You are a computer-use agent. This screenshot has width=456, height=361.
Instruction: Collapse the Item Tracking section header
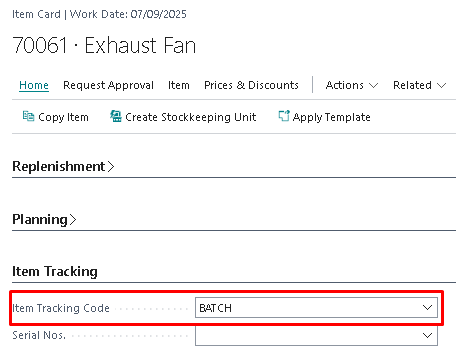click(55, 271)
